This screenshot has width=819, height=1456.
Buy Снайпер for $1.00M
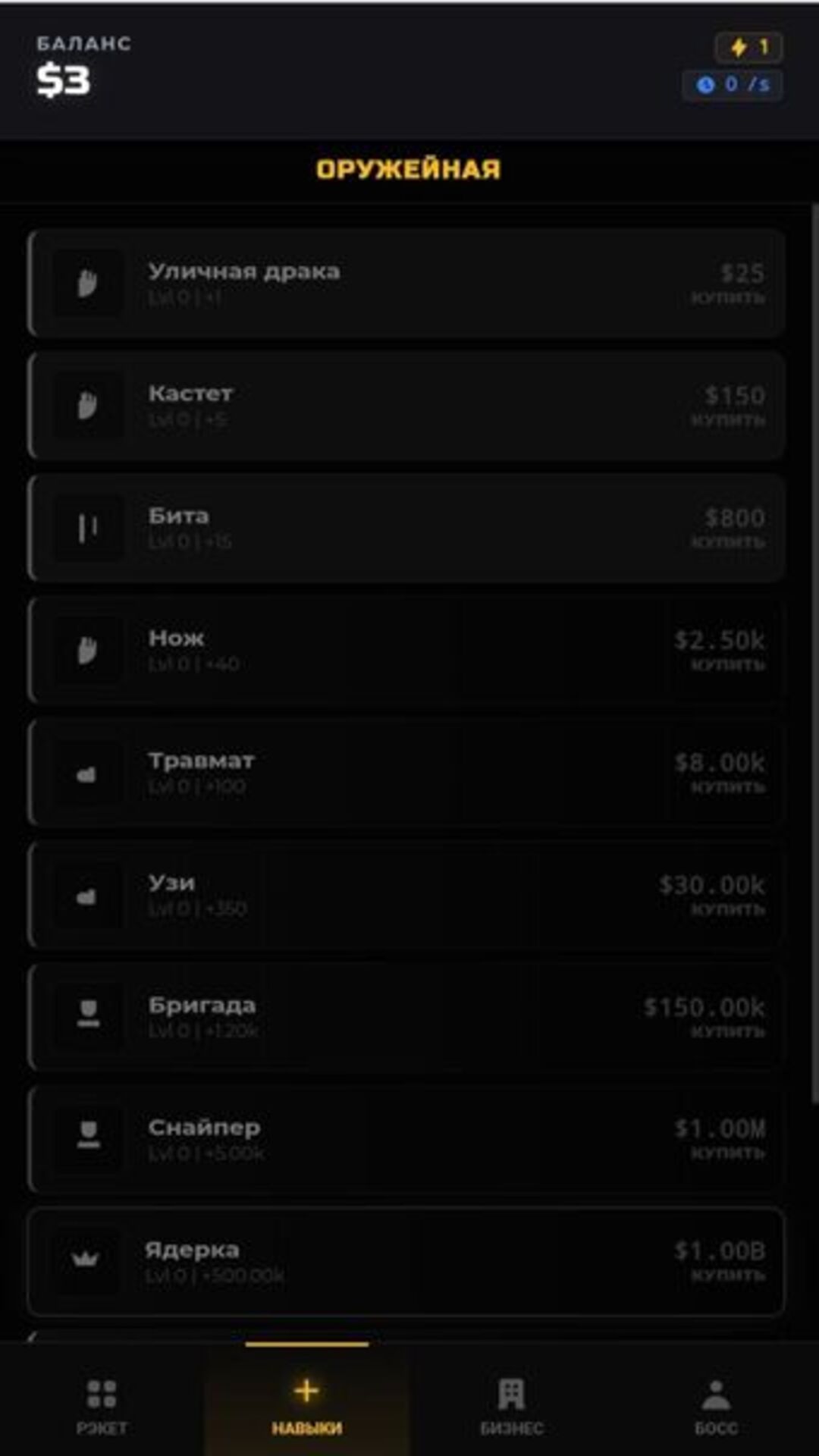720,1139
